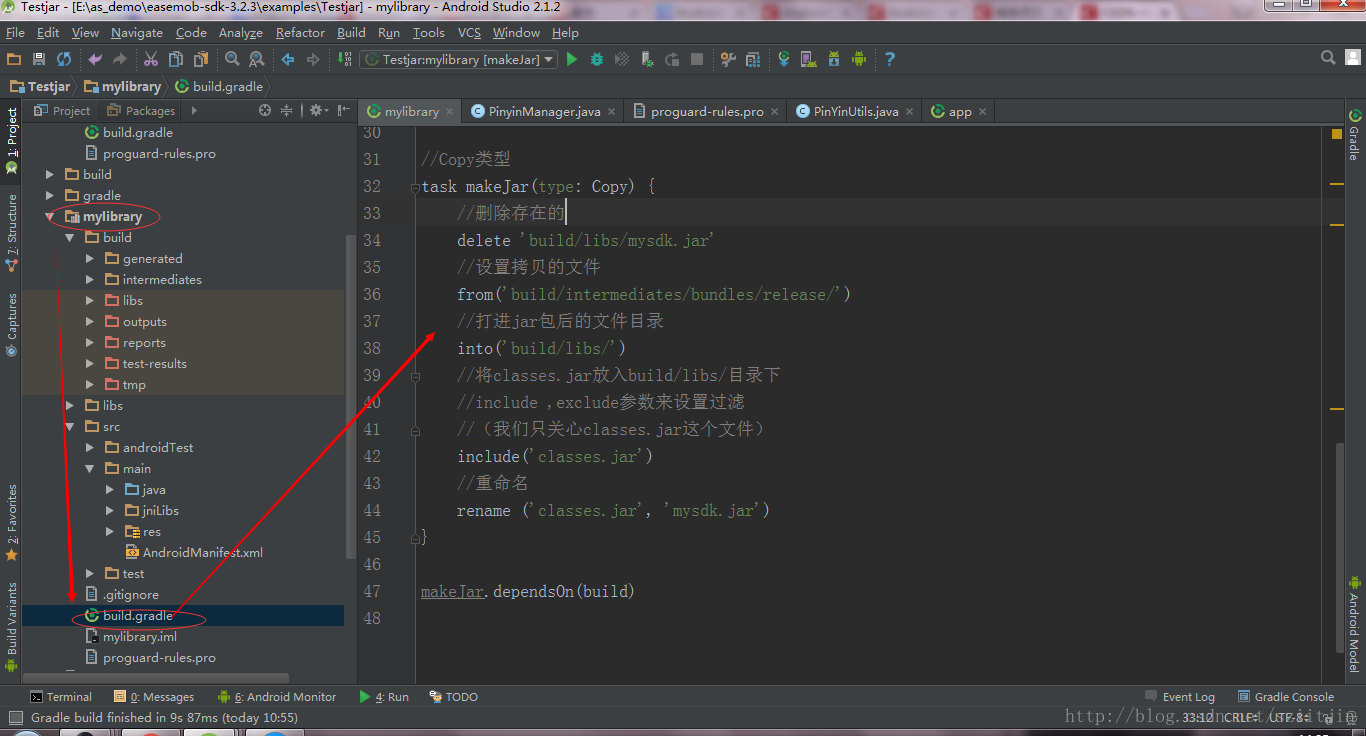Open the 6: Android Monitor tool window
The image size is (1366, 736).
(277, 696)
